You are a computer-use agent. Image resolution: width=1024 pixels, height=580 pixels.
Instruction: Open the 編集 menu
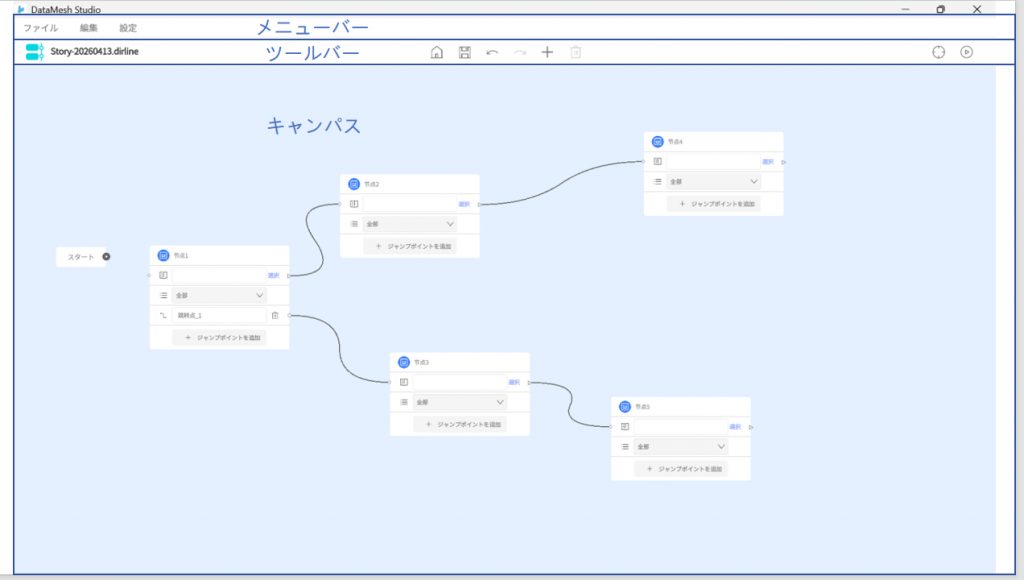click(89, 28)
